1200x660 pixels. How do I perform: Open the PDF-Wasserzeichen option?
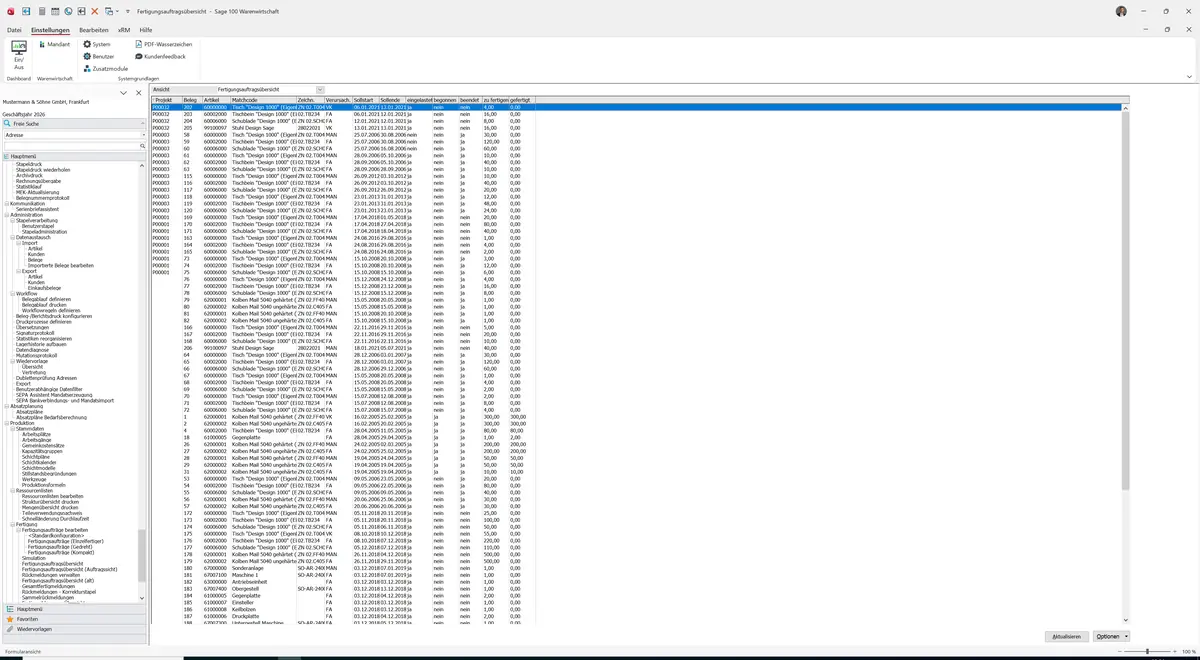coord(164,44)
